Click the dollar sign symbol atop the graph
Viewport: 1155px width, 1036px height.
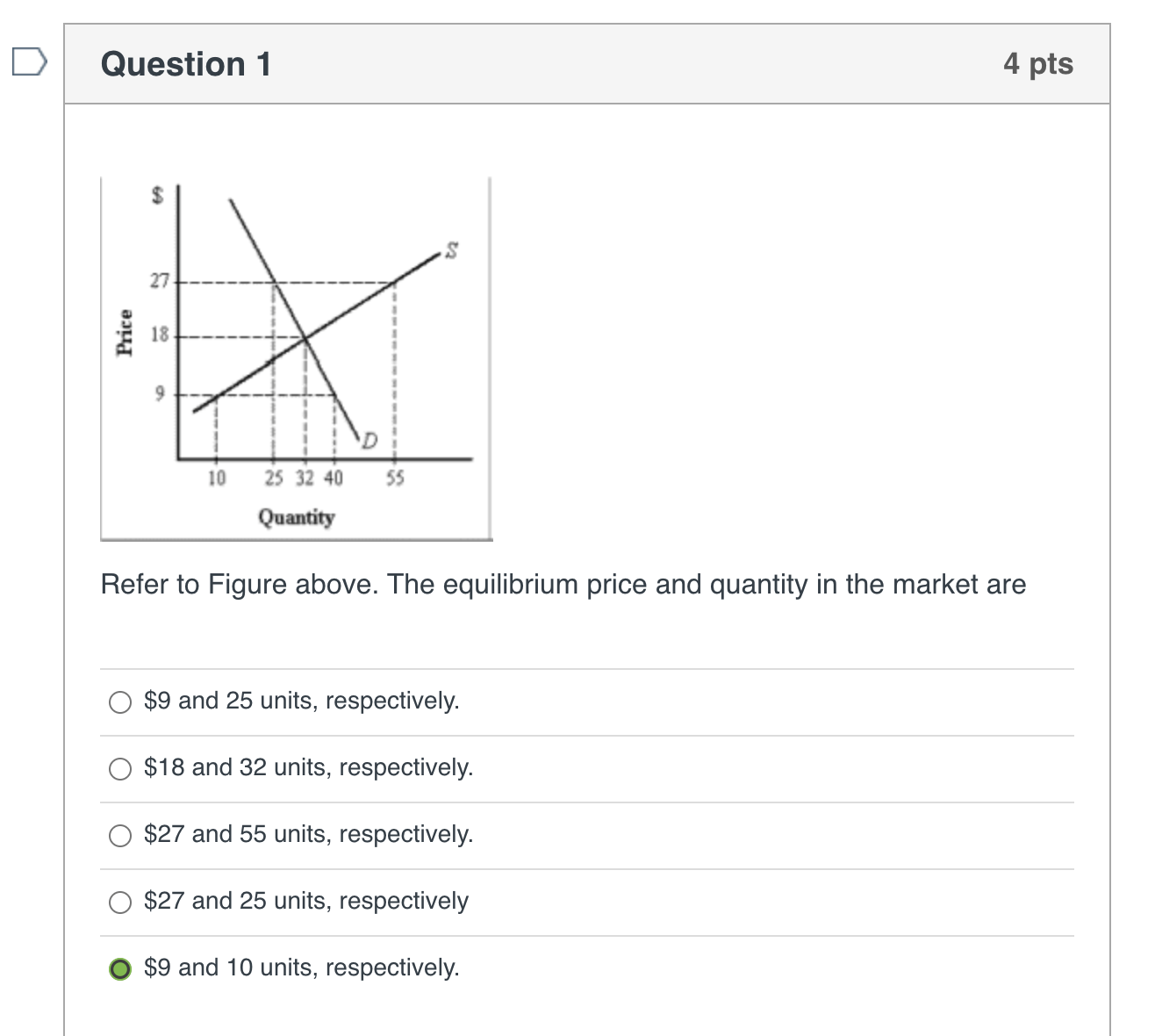click(x=157, y=195)
